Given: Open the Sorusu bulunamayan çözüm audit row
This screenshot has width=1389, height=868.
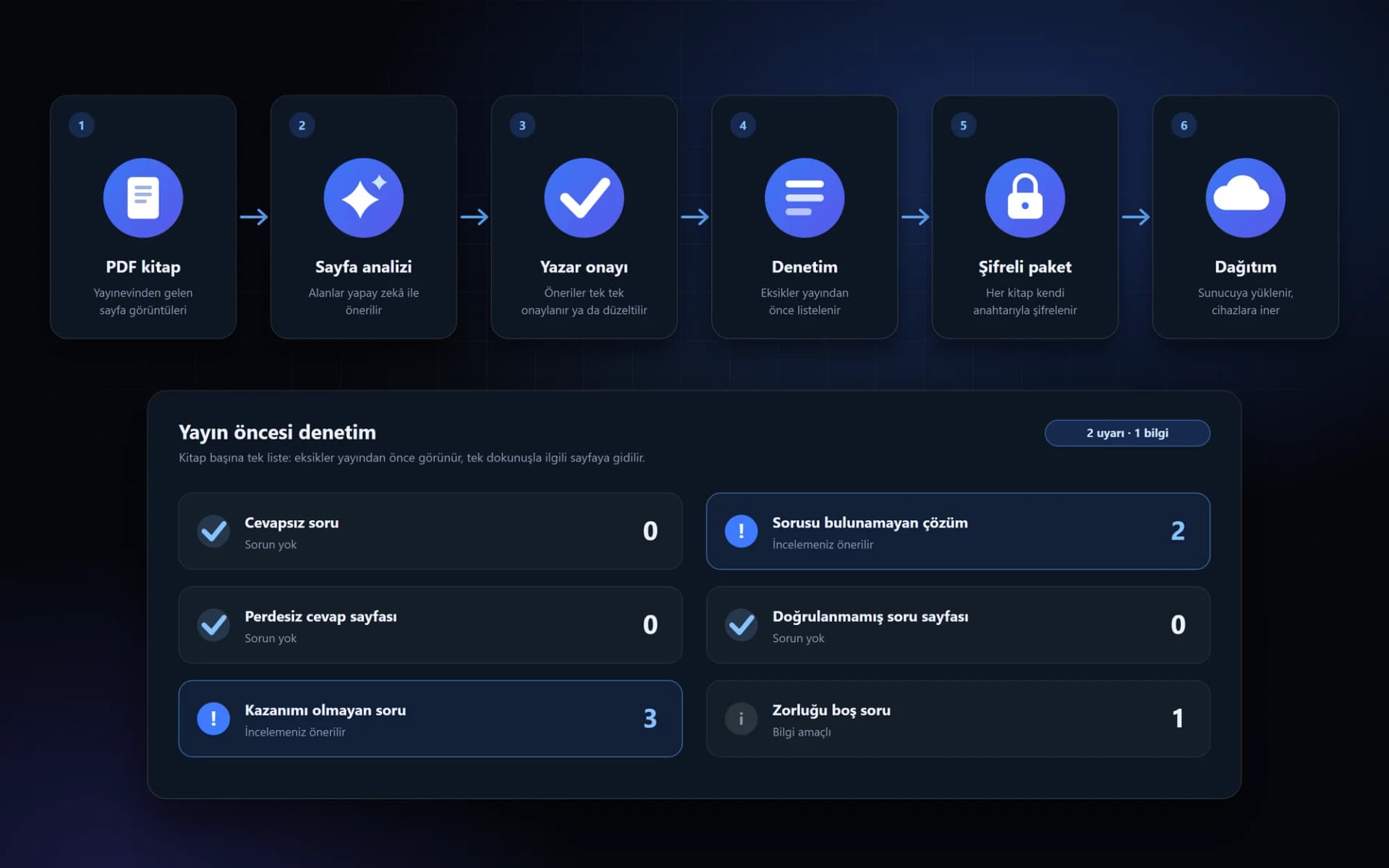Looking at the screenshot, I should 958,531.
